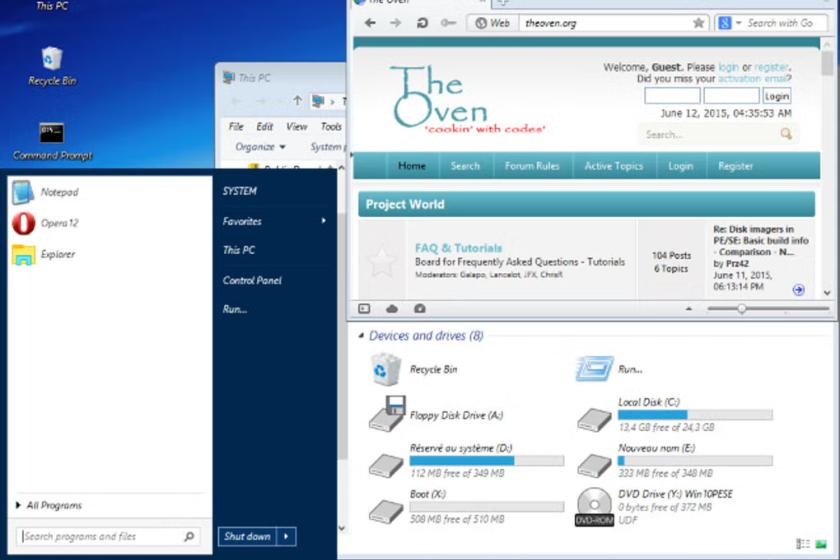The image size is (840, 560).
Task: Open the Organize dropdown in Explorer
Action: point(260,147)
